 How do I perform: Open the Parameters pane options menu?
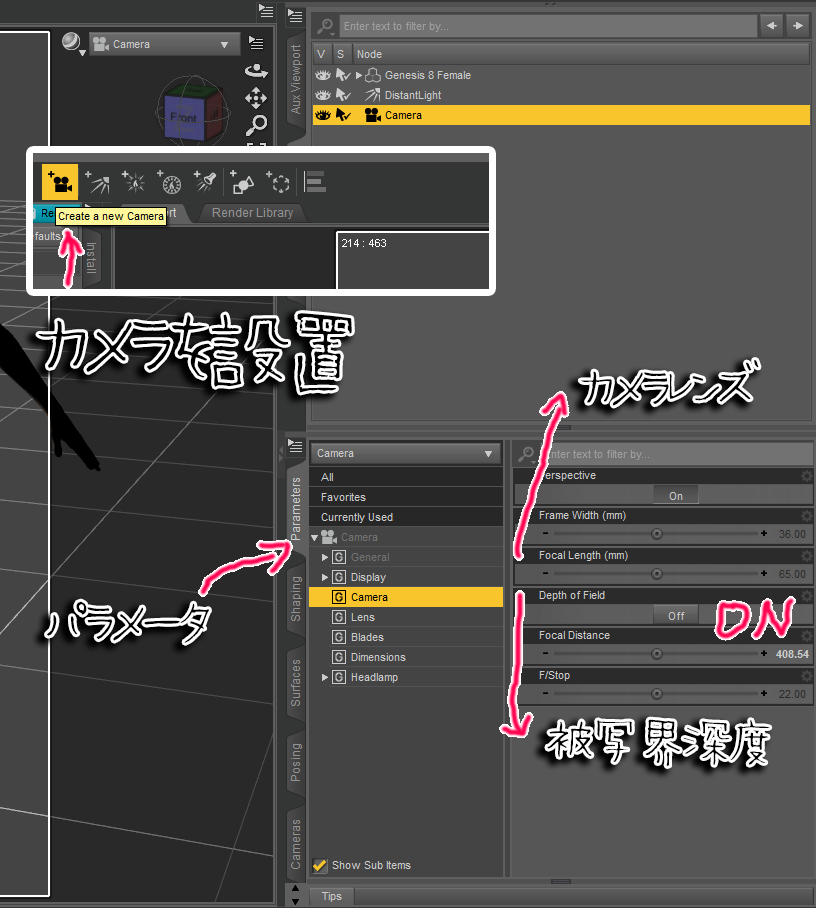click(295, 446)
